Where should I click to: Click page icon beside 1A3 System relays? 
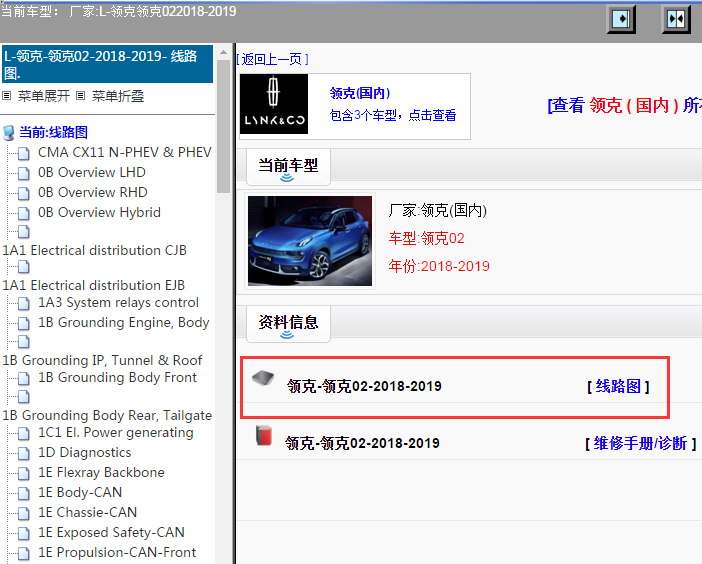[24, 303]
